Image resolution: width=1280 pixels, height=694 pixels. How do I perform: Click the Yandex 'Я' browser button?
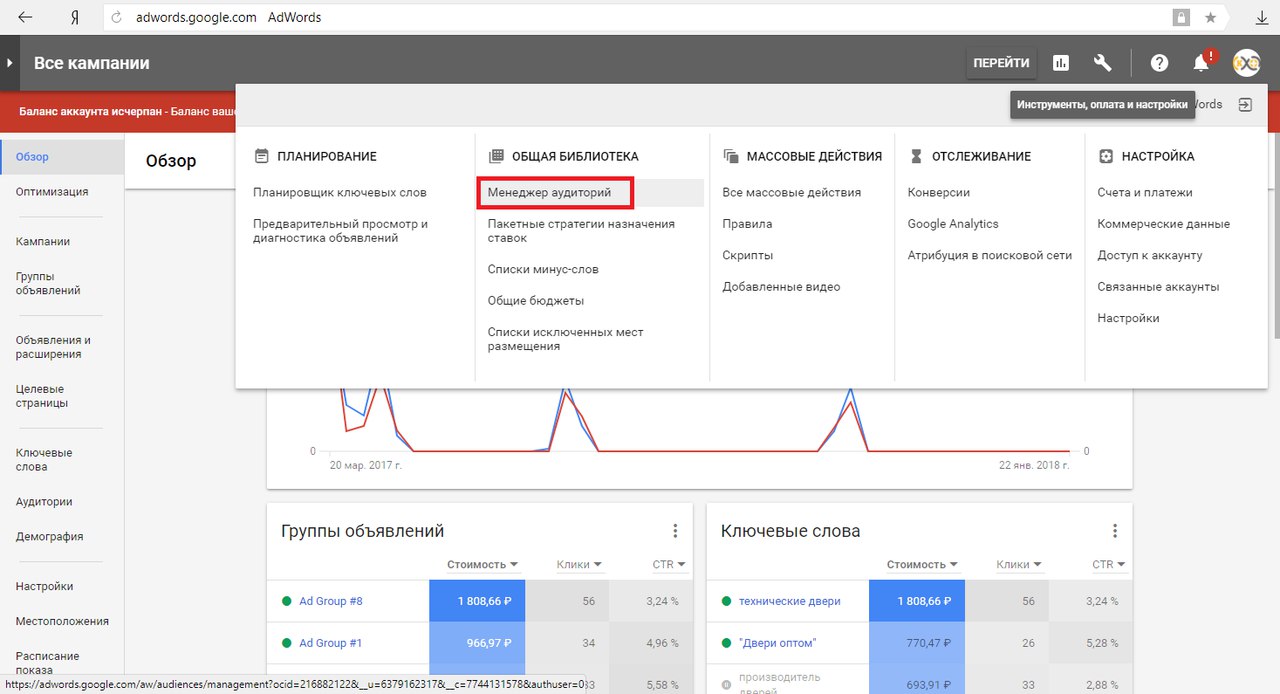[76, 17]
